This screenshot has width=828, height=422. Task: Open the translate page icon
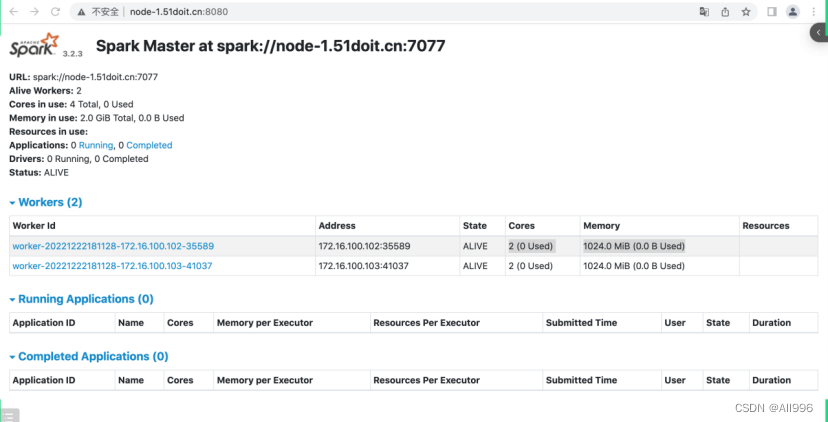click(x=704, y=12)
